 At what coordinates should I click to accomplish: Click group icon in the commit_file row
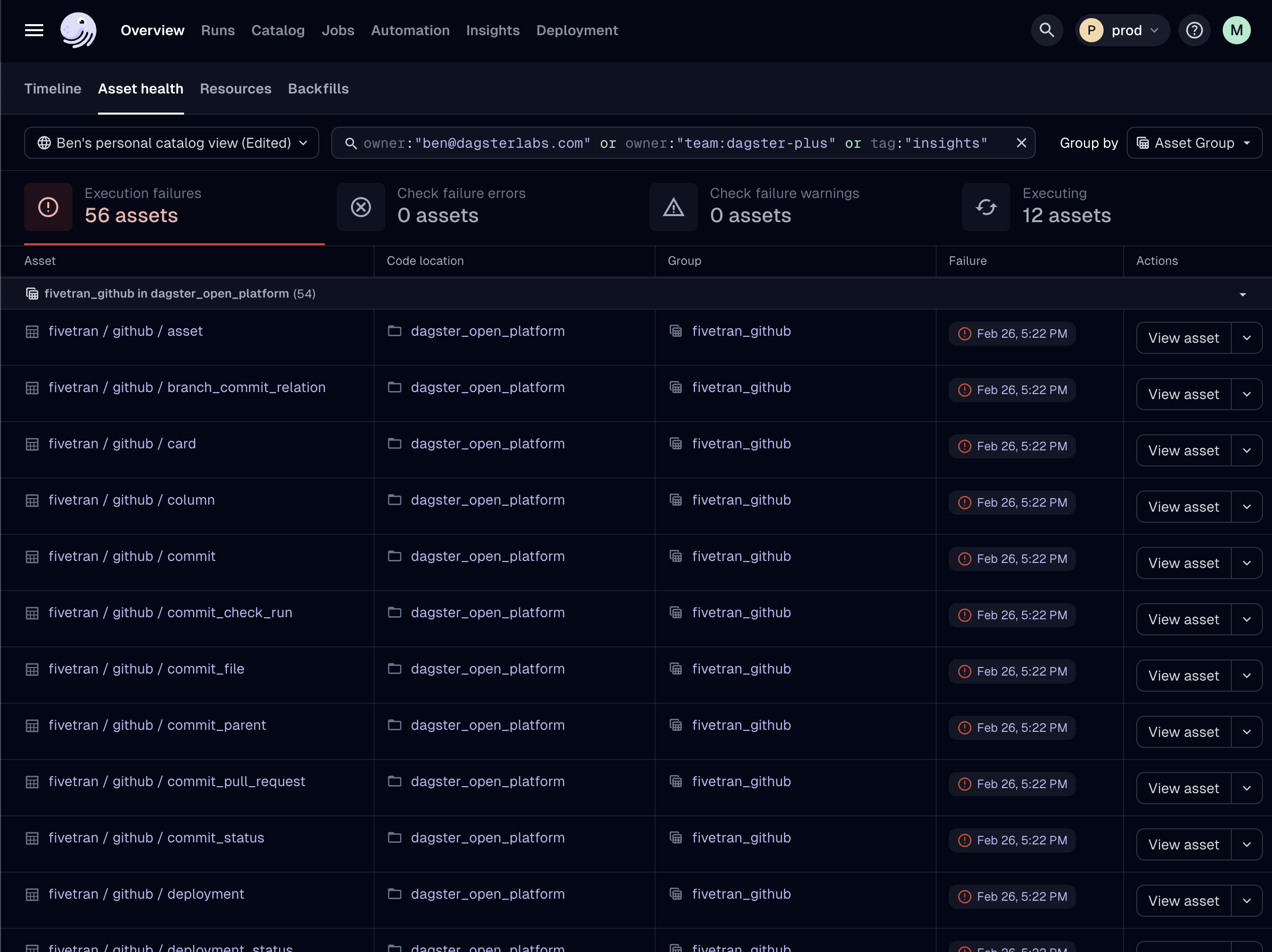tap(676, 669)
